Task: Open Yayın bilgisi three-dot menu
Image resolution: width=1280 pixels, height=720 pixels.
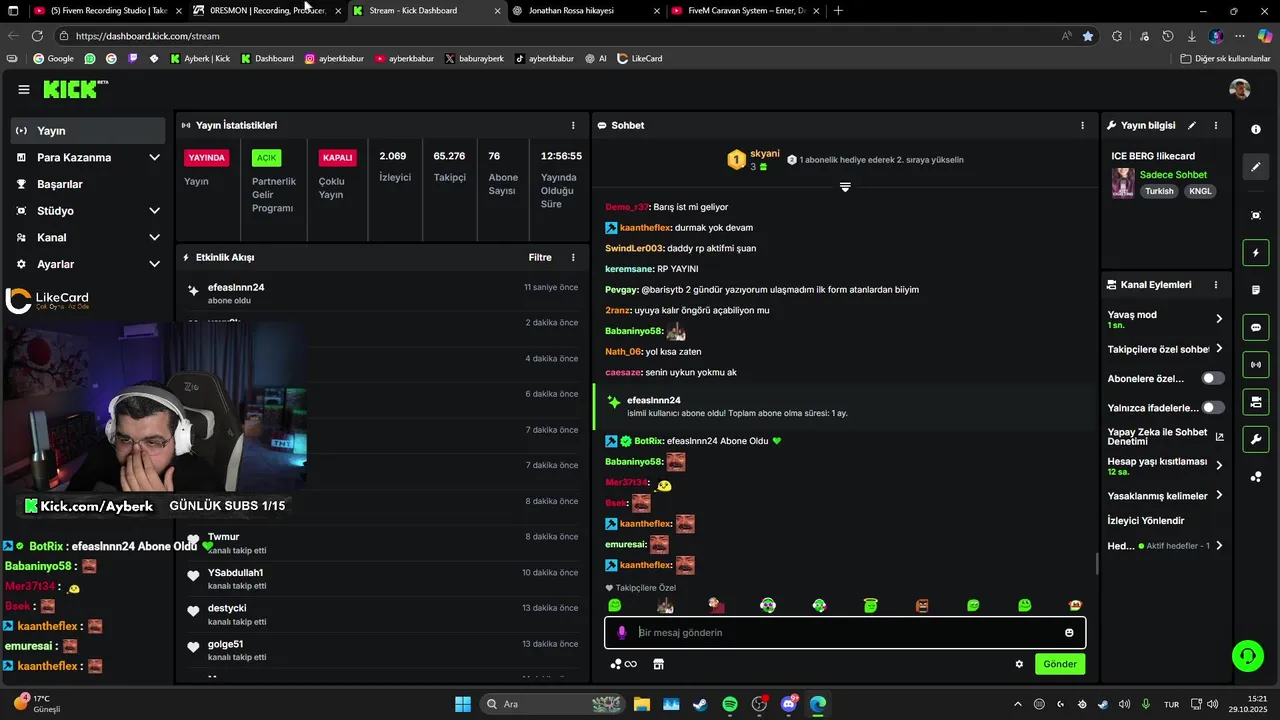Action: (1216, 126)
